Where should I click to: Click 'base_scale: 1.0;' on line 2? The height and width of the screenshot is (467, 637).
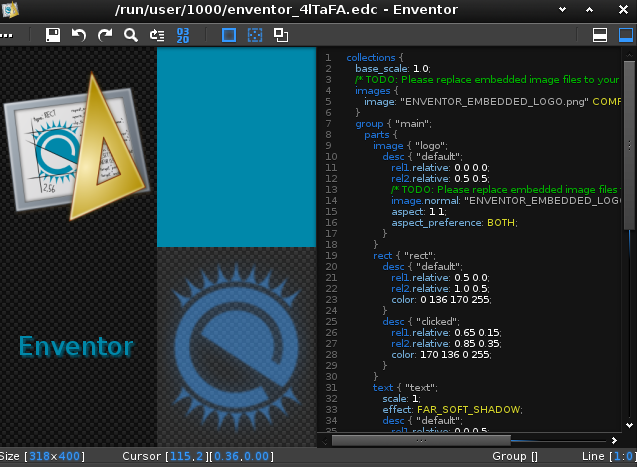[393, 69]
